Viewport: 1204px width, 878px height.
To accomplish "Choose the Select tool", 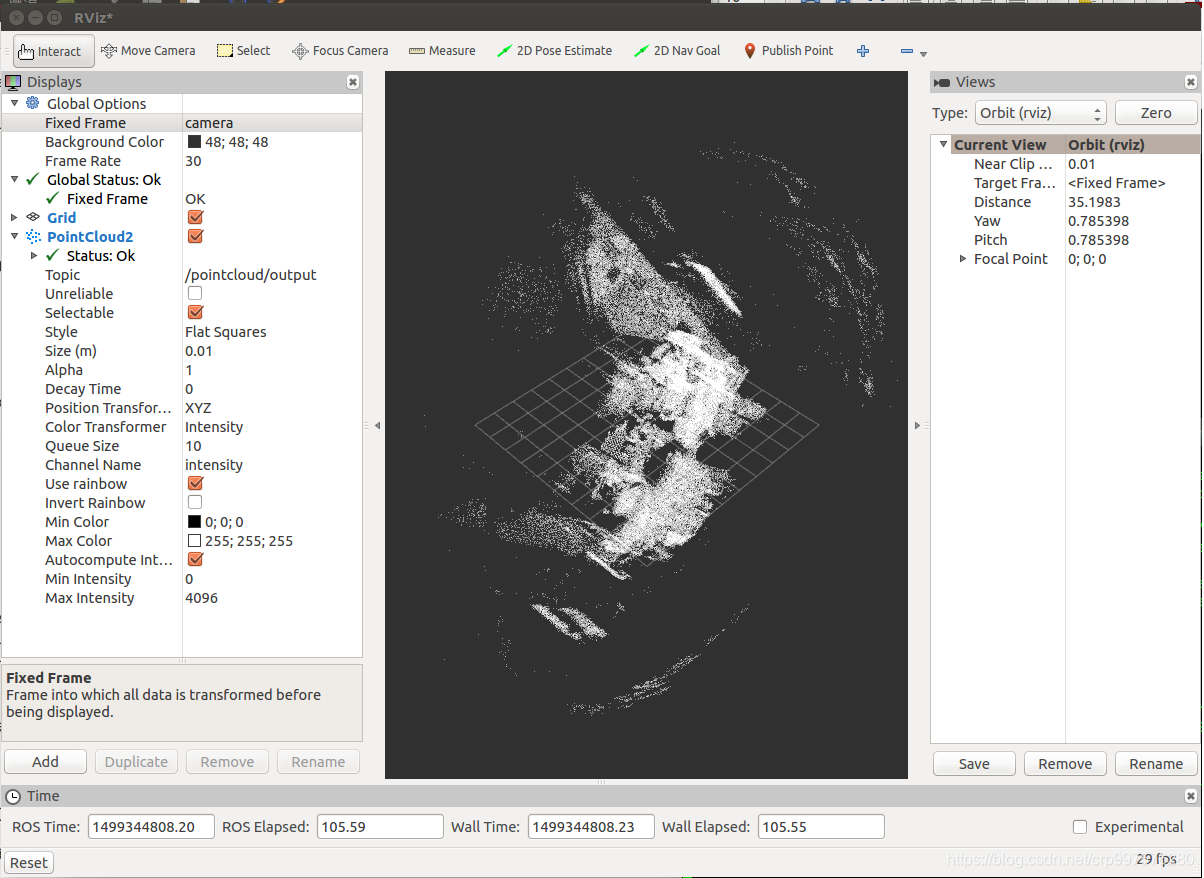I will 244,51.
